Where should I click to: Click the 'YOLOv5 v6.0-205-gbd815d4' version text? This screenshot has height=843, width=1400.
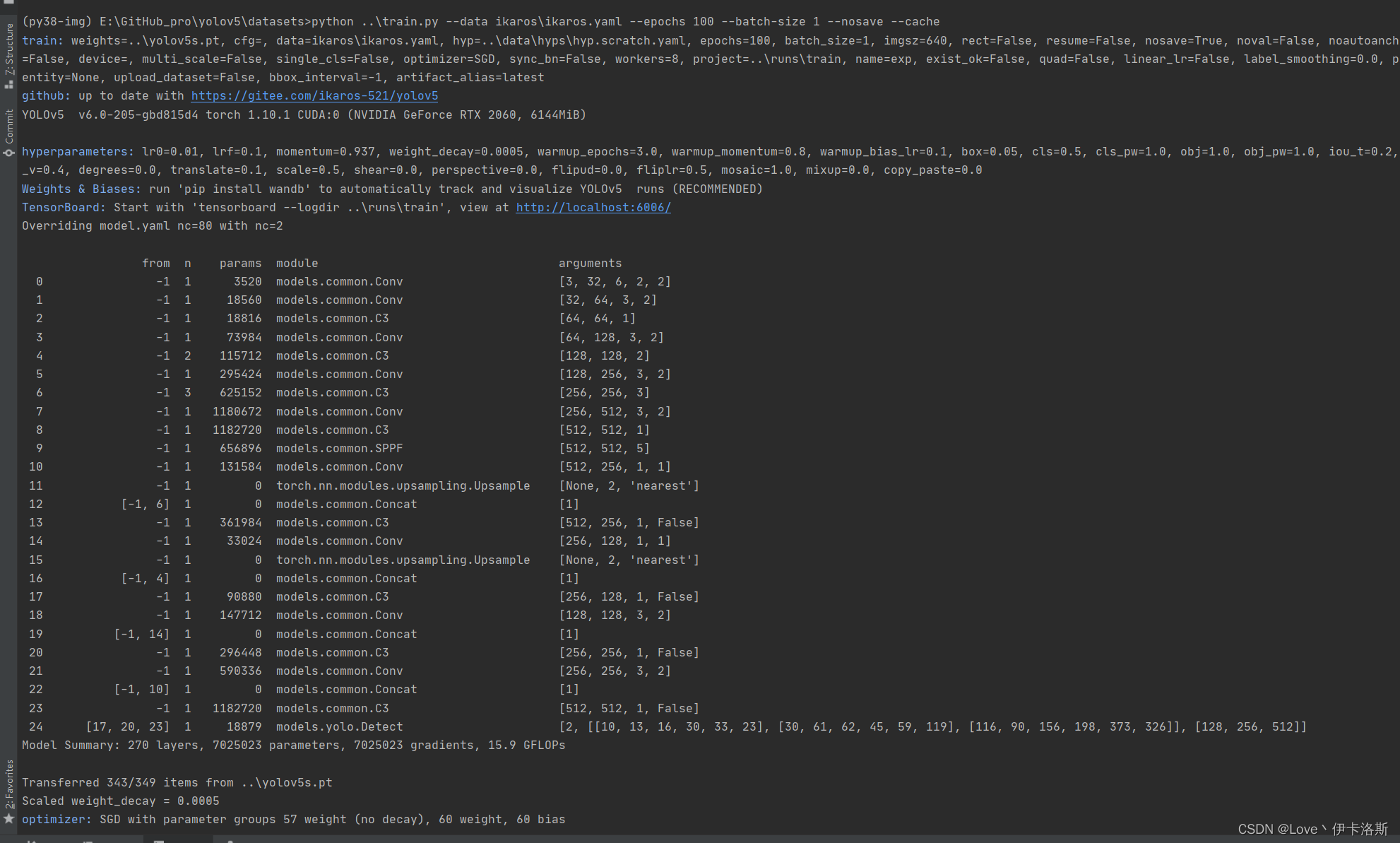point(110,115)
